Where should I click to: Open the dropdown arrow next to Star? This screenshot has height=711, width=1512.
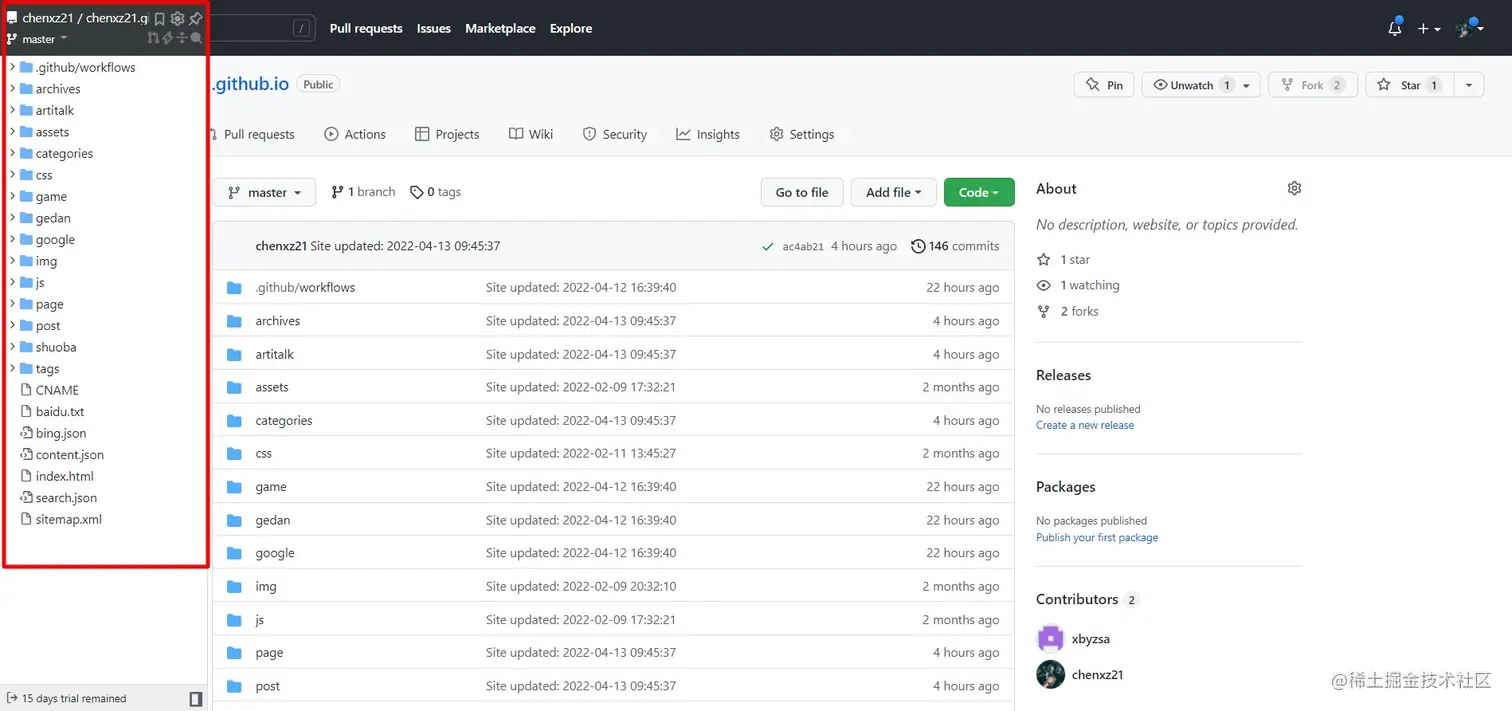tap(1468, 85)
